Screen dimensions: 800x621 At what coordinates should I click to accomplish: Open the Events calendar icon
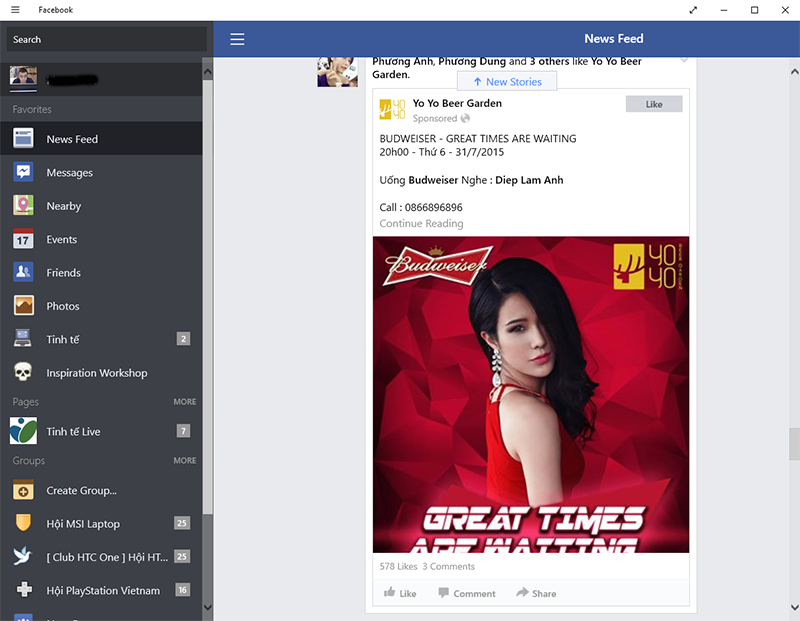point(23,239)
